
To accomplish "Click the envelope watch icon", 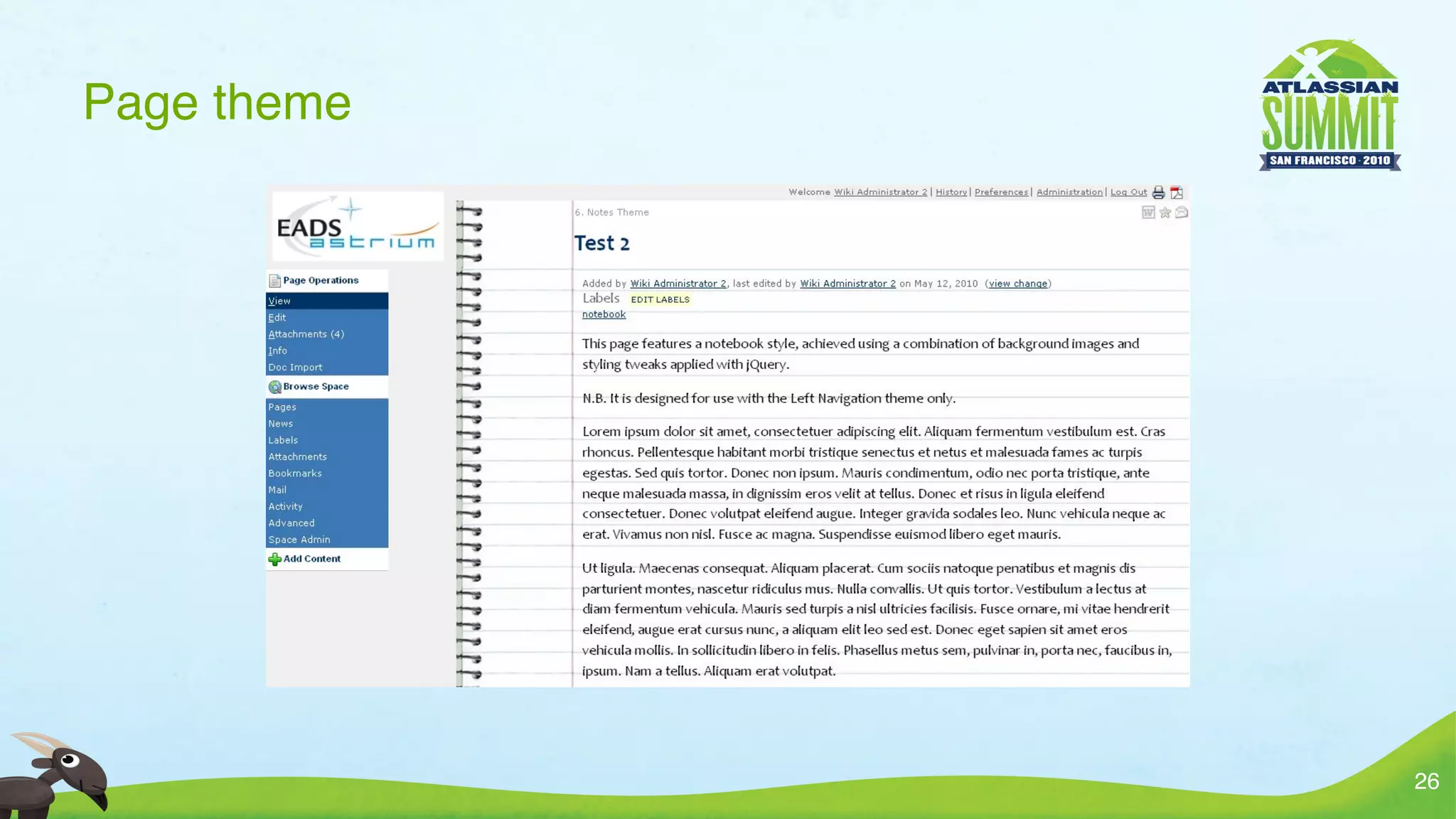I will pyautogui.click(x=1182, y=213).
